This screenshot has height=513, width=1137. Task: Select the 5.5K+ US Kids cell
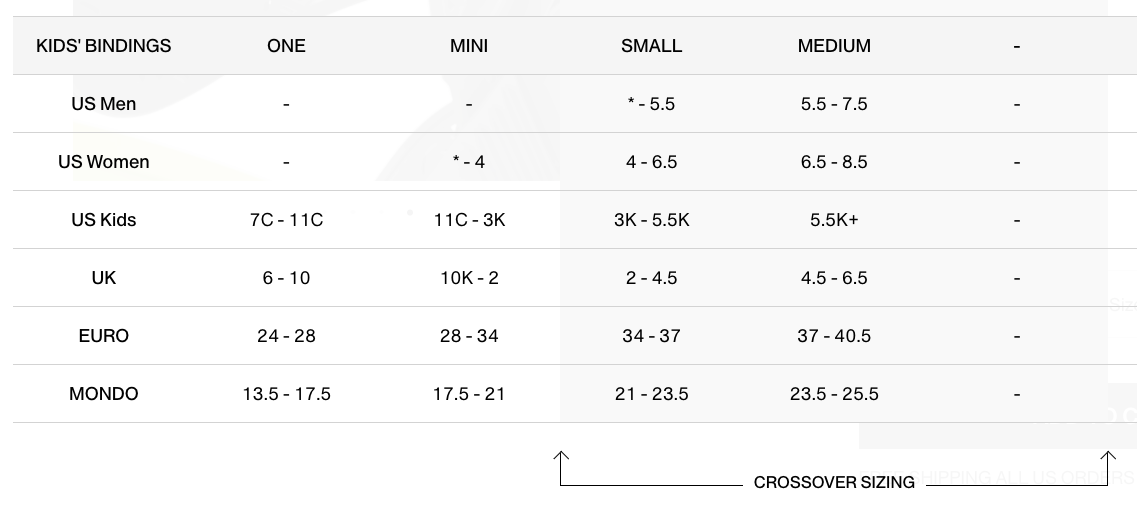(x=834, y=220)
